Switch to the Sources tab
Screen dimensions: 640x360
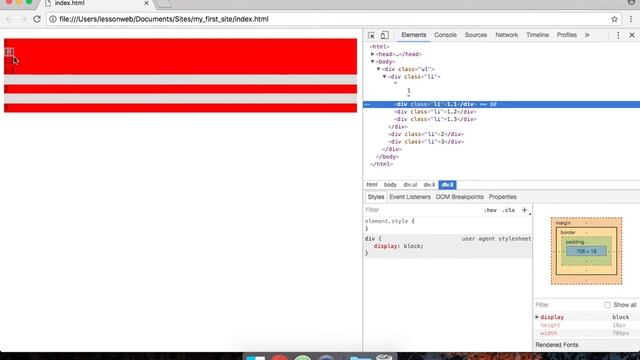coord(476,35)
